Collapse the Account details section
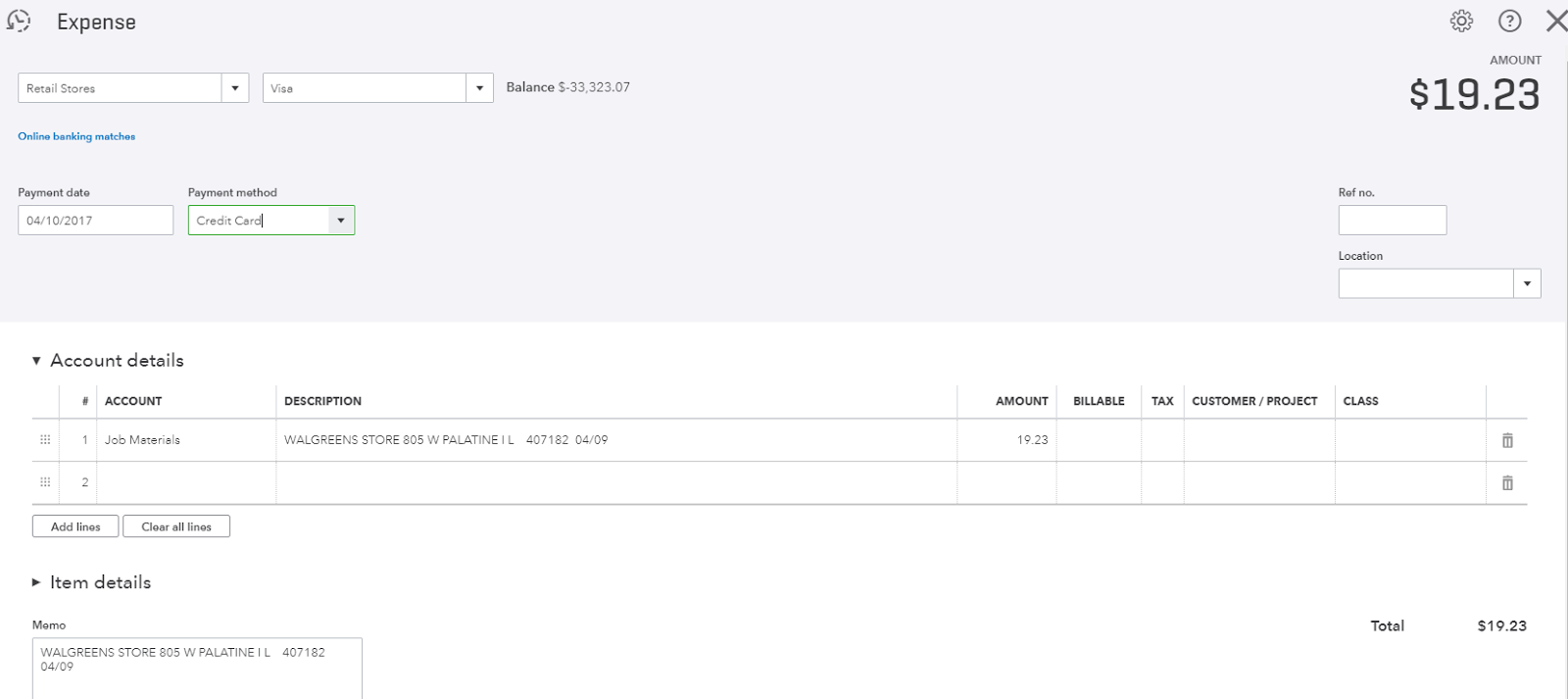This screenshot has width=1568, height=699. point(36,361)
